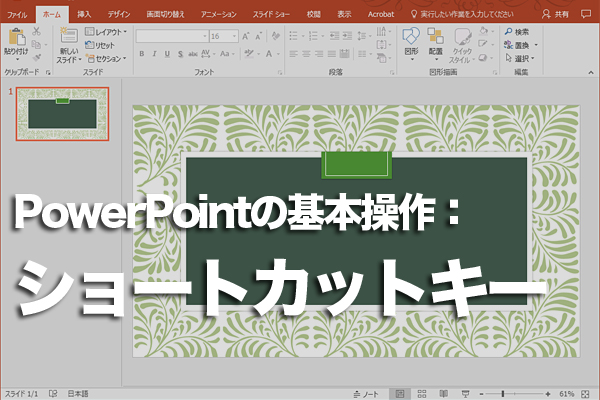The image size is (600, 400).
Task: Click the Decrease Font Size icon
Action: (258, 36)
